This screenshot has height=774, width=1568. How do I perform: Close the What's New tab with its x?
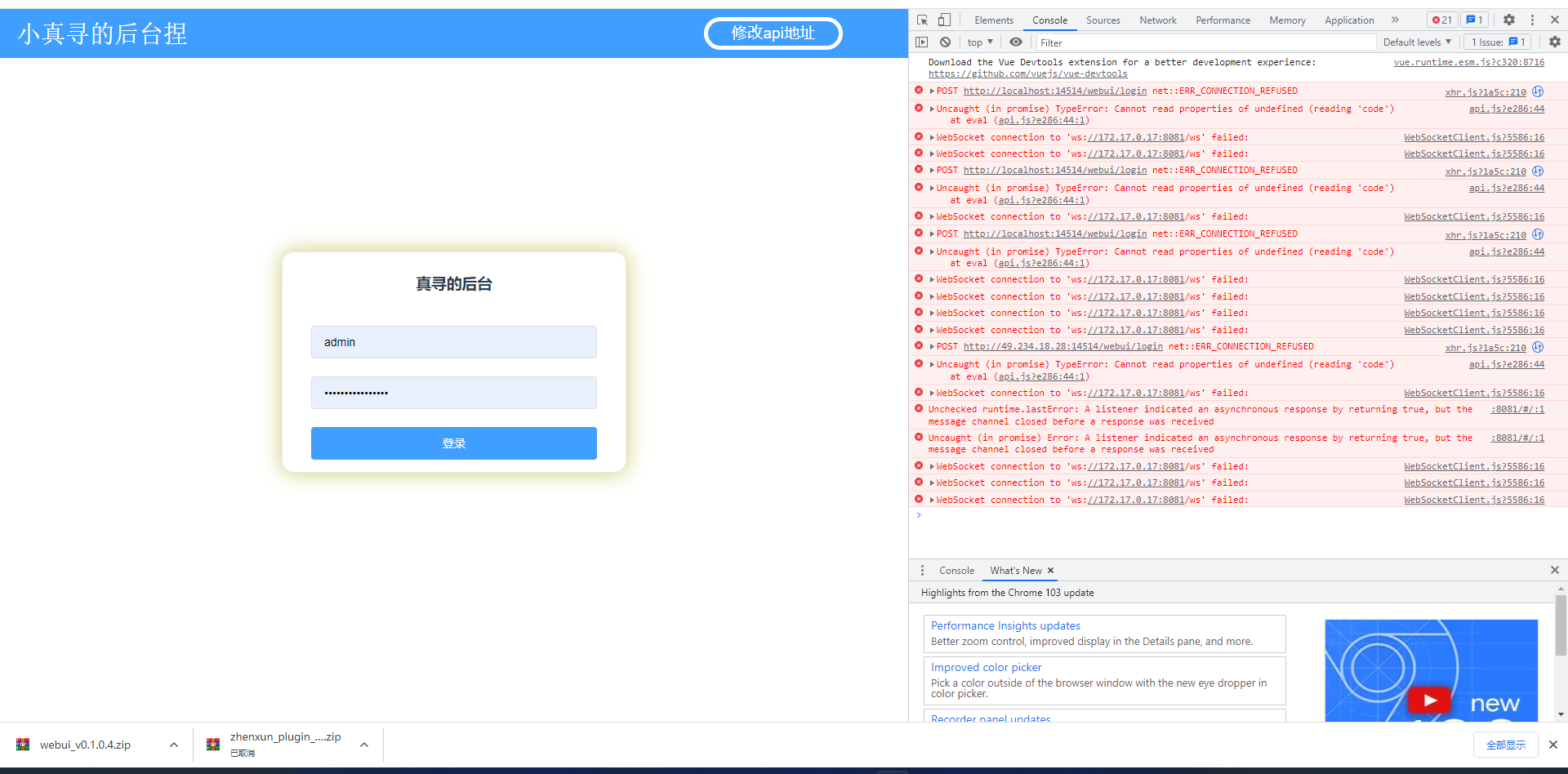coord(1051,571)
